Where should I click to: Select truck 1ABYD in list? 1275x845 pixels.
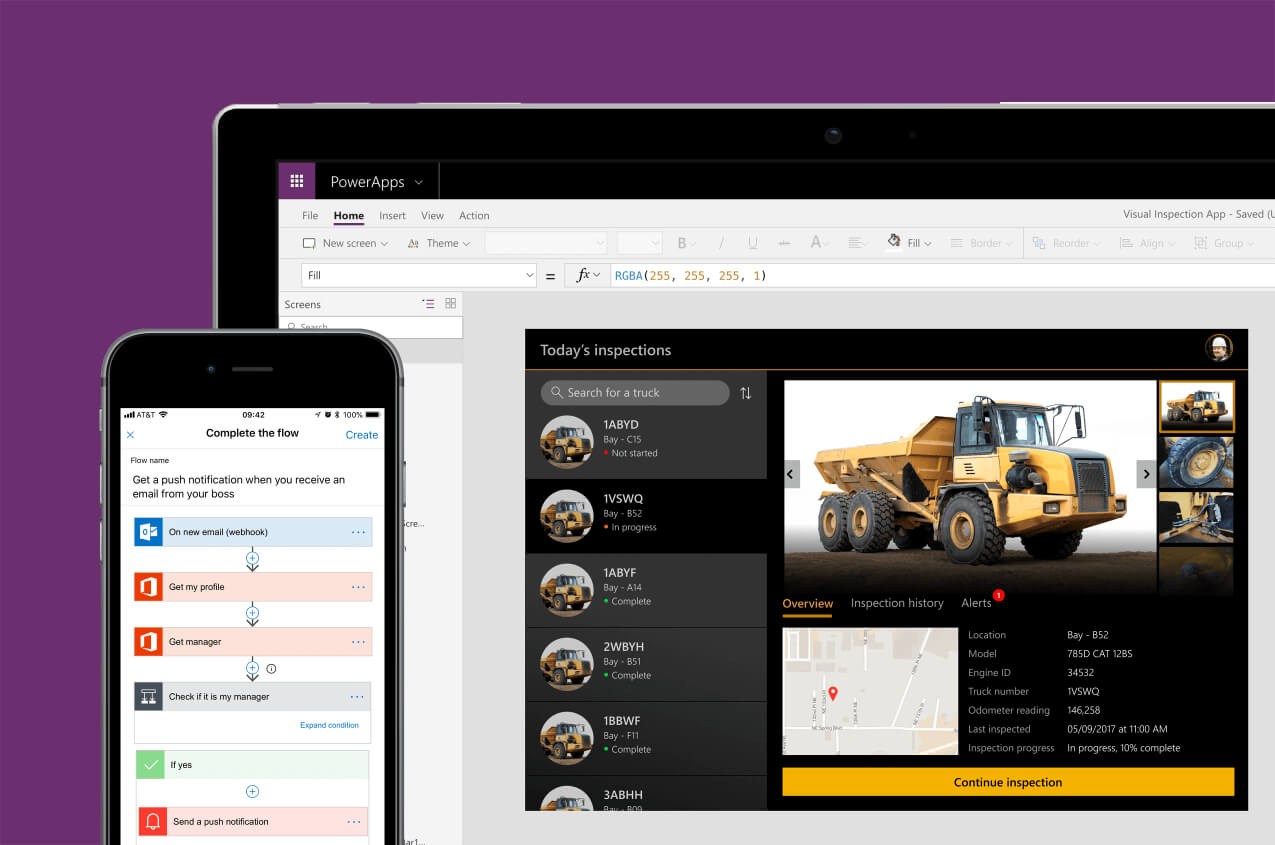646,442
